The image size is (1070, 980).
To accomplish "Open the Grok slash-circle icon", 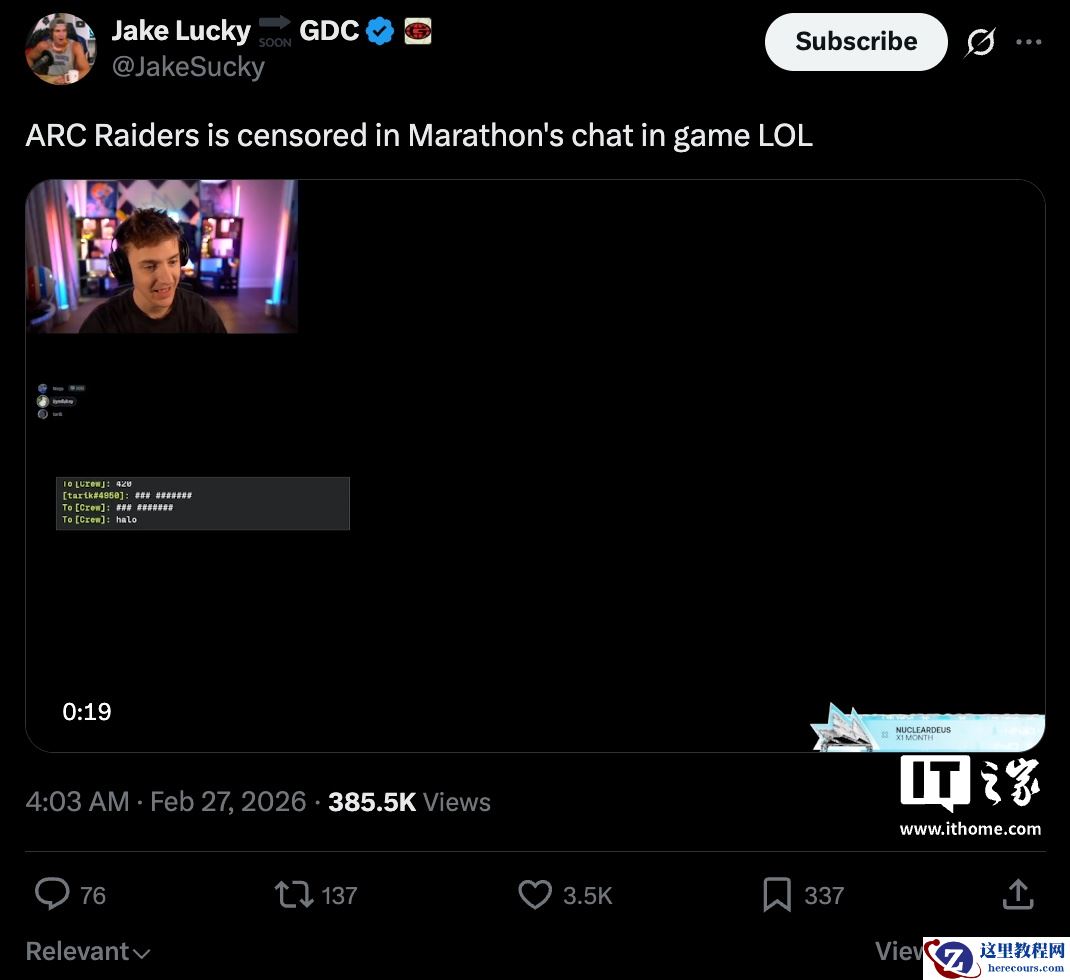I will pyautogui.click(x=980, y=42).
